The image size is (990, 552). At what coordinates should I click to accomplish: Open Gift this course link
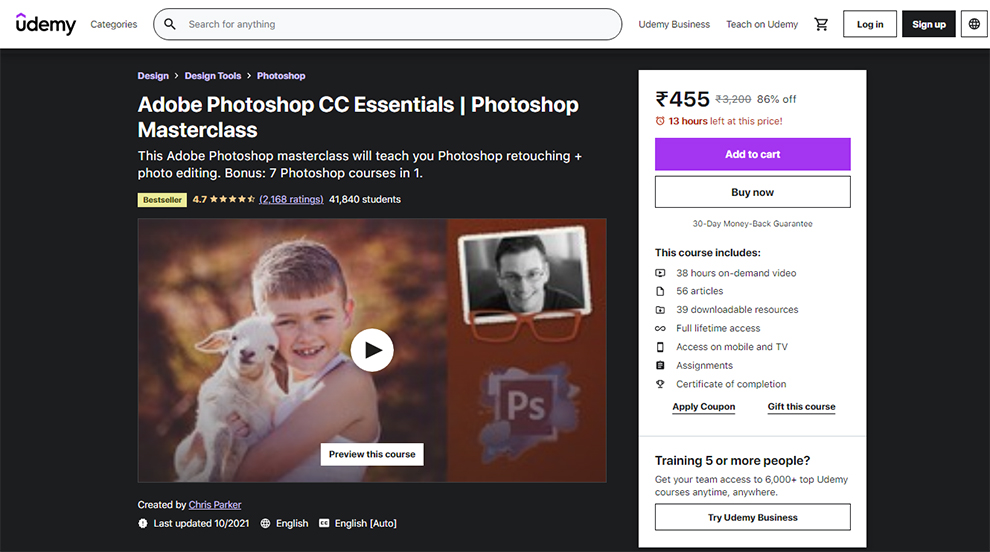pos(801,407)
